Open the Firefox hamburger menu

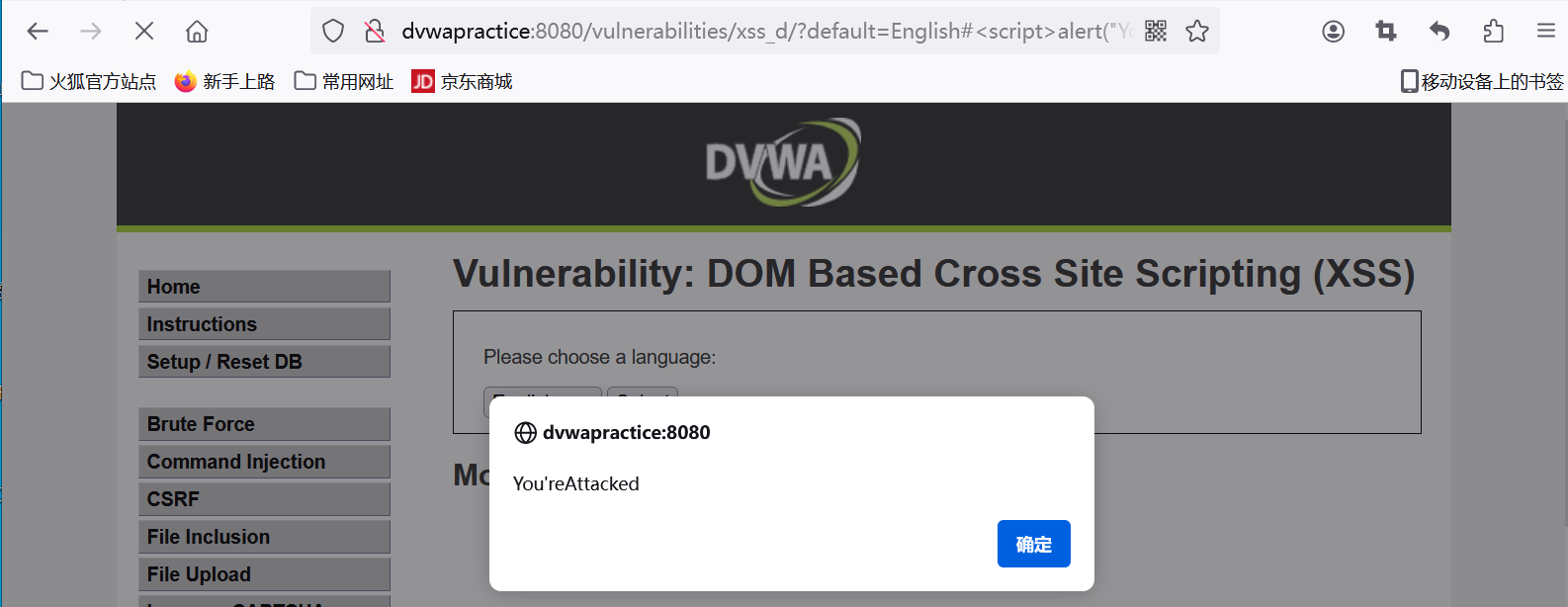point(1546,32)
